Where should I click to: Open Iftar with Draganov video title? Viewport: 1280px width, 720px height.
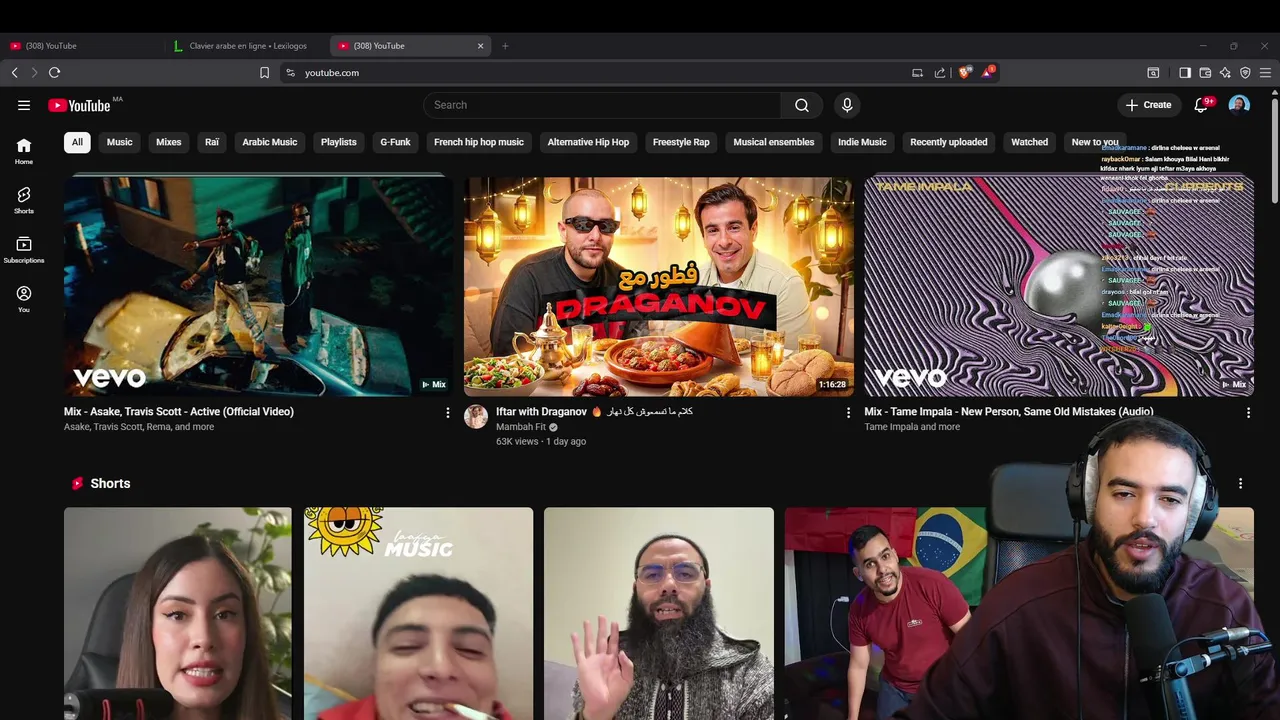[x=594, y=411]
